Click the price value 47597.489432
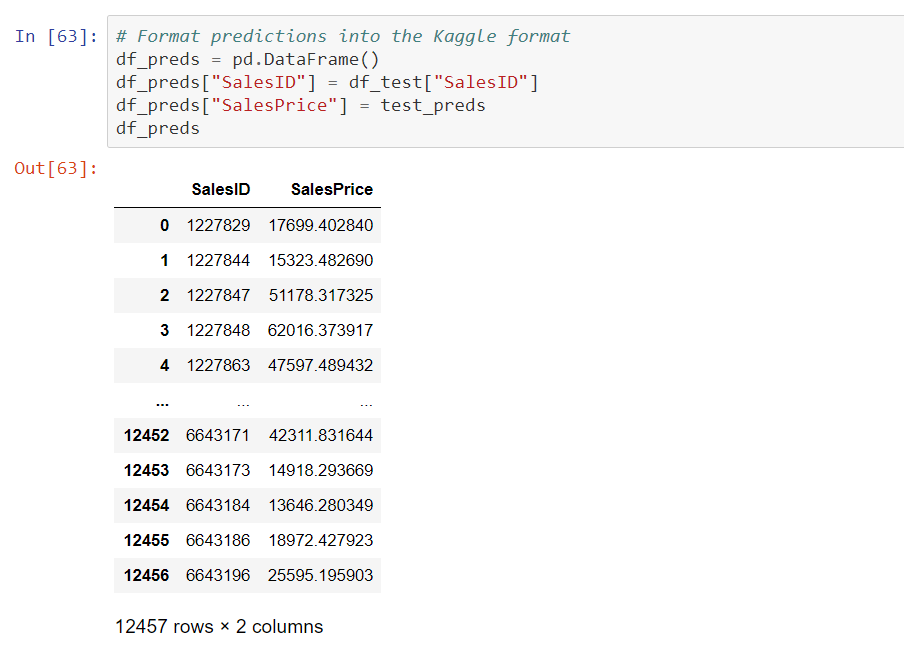 [x=320, y=366]
